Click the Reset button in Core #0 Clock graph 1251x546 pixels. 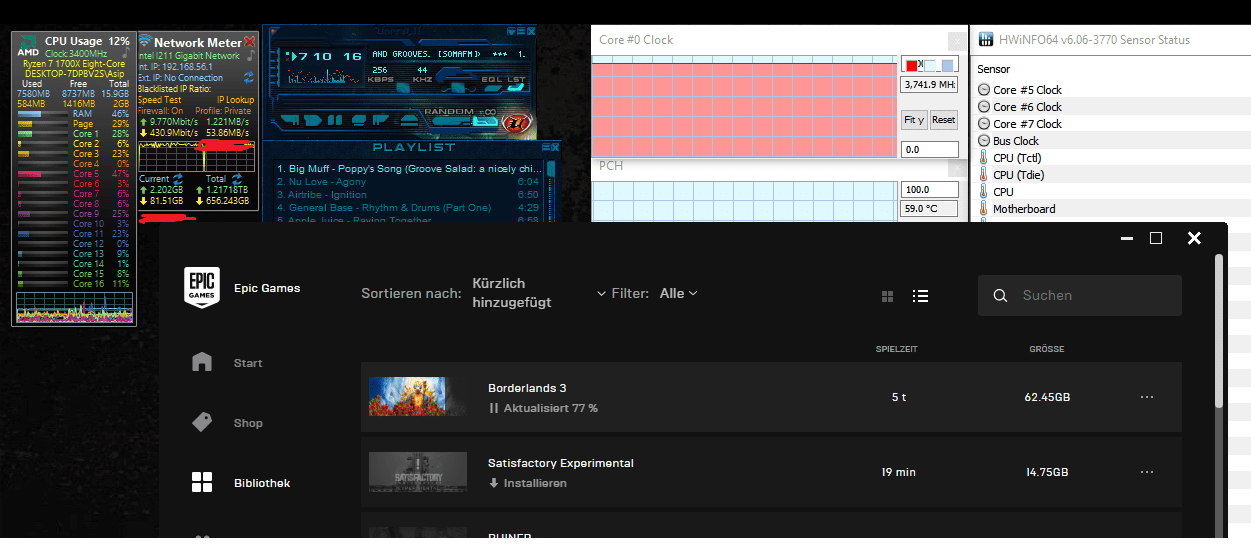pyautogui.click(x=944, y=120)
